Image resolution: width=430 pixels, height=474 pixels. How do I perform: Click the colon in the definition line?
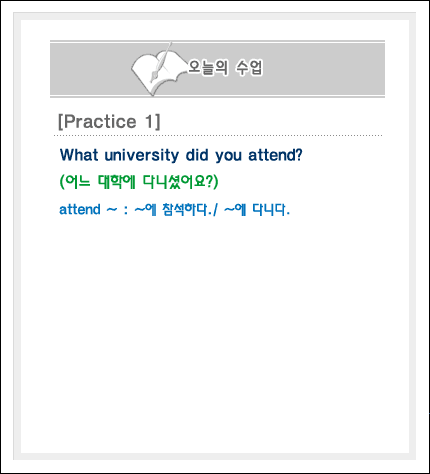[126, 210]
